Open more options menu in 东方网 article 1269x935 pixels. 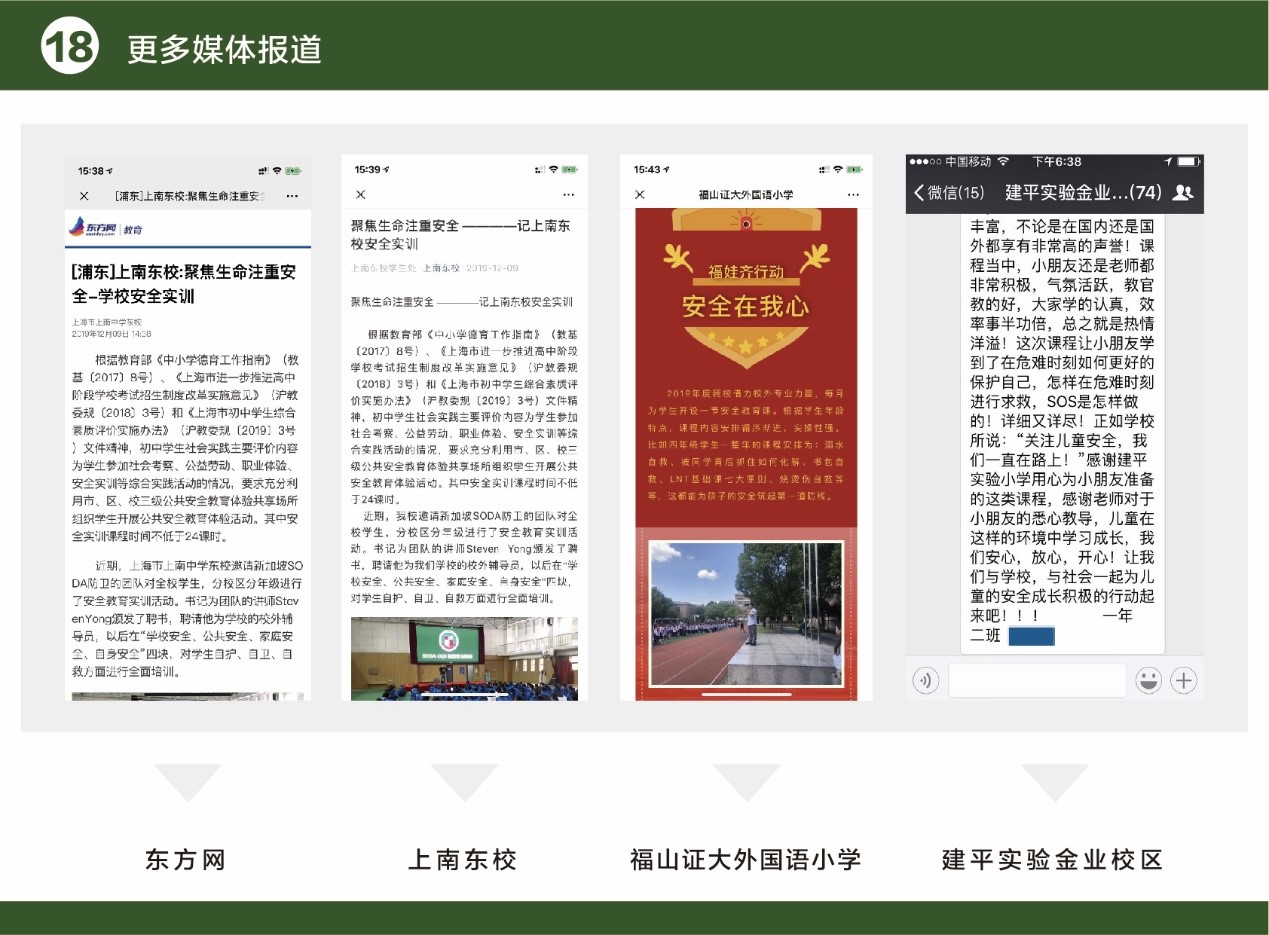[x=292, y=196]
